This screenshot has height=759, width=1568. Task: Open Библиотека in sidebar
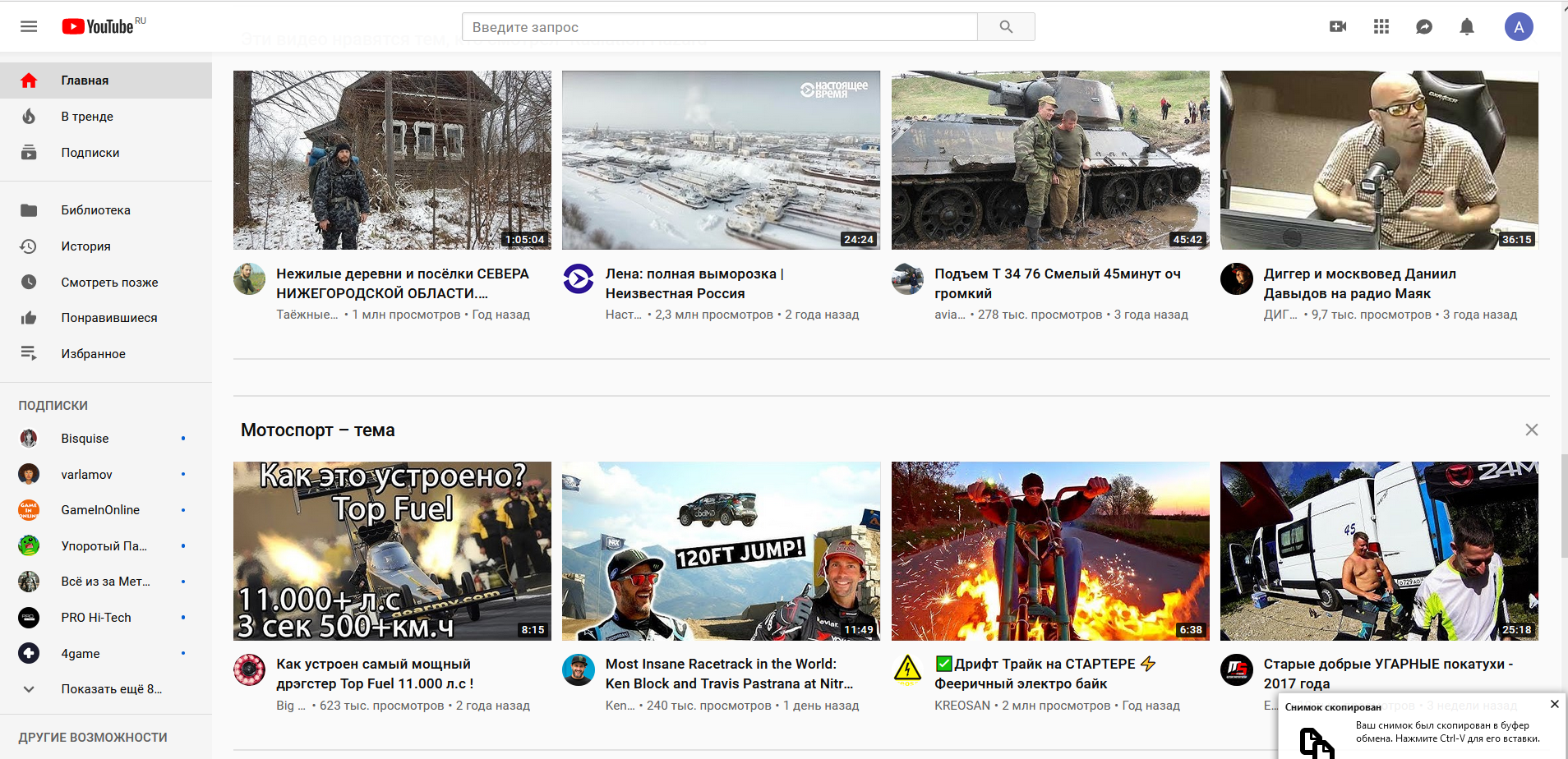click(106, 210)
